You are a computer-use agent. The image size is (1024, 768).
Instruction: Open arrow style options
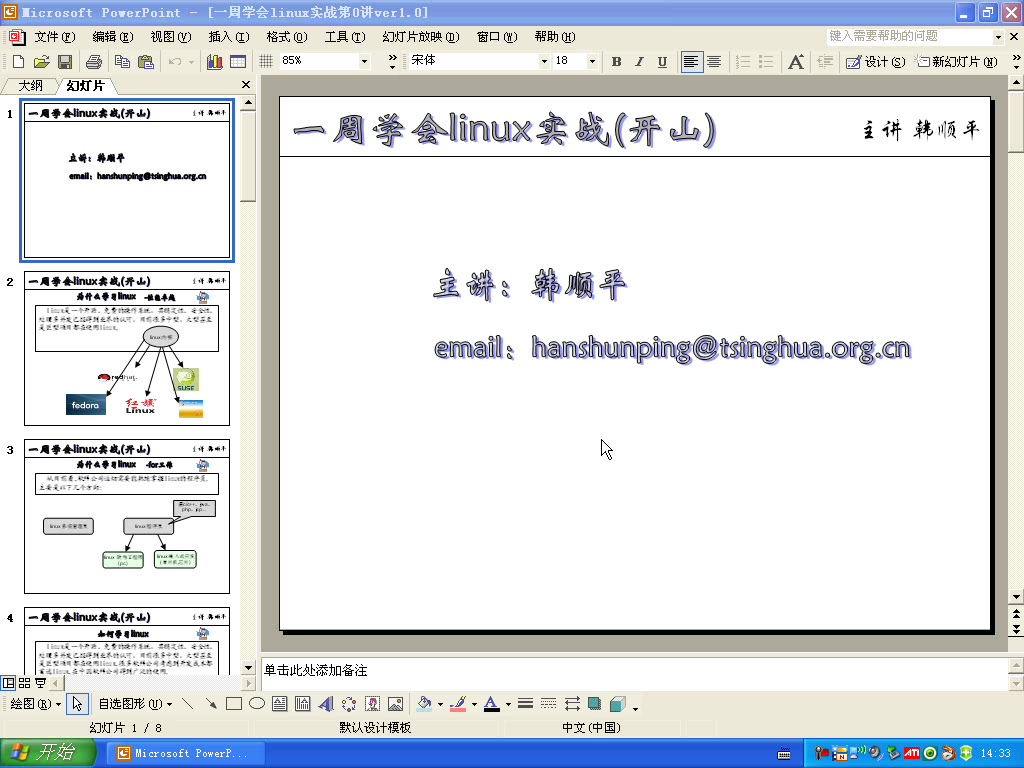[572, 703]
